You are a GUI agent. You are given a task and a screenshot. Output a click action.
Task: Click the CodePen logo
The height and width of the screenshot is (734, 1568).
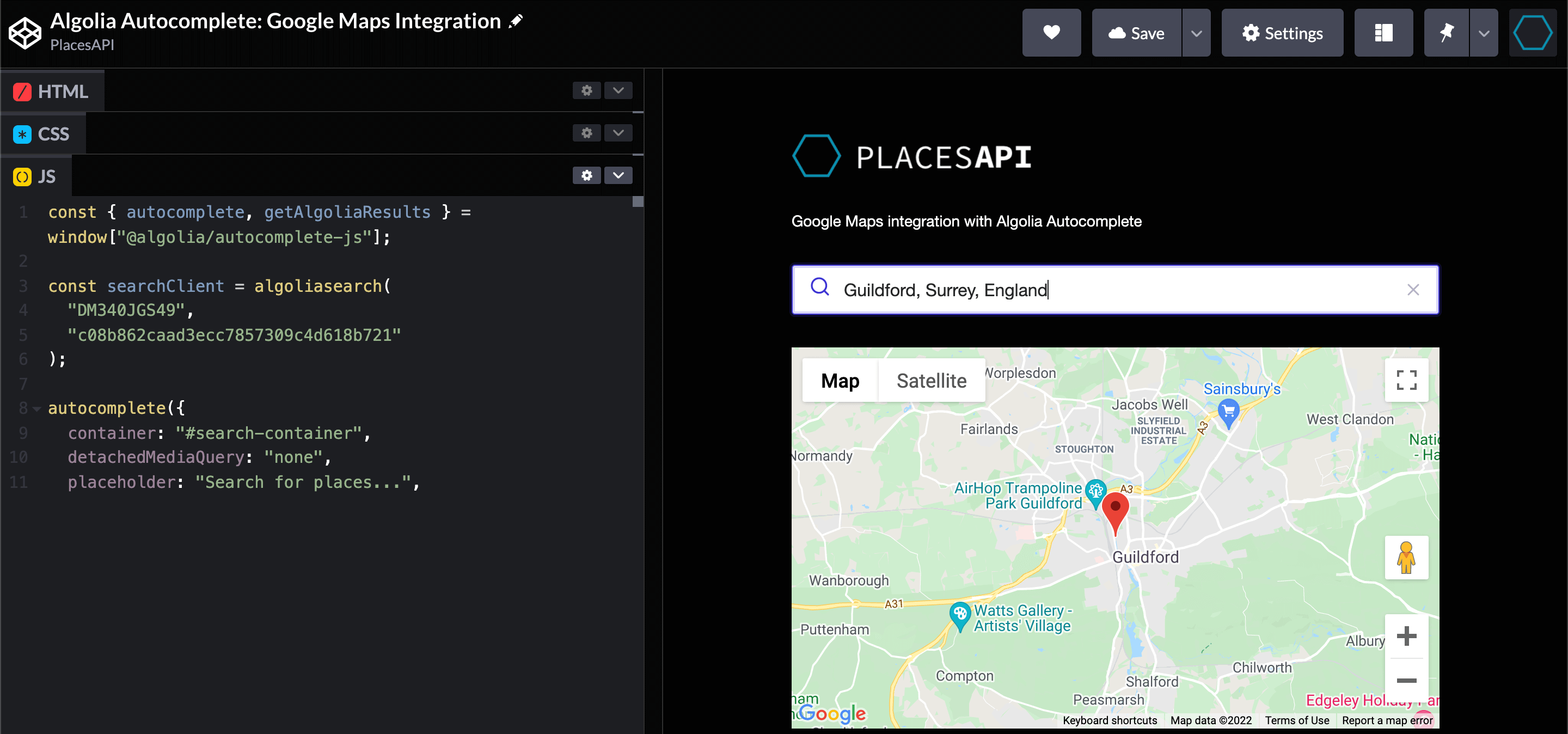tap(24, 32)
